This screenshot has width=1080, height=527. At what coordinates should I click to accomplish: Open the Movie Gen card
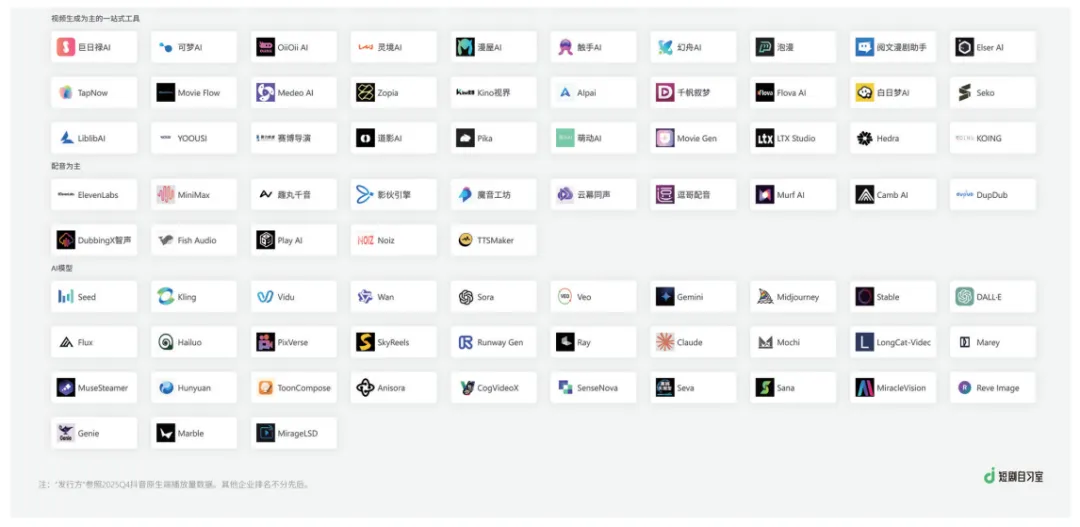coord(694,138)
